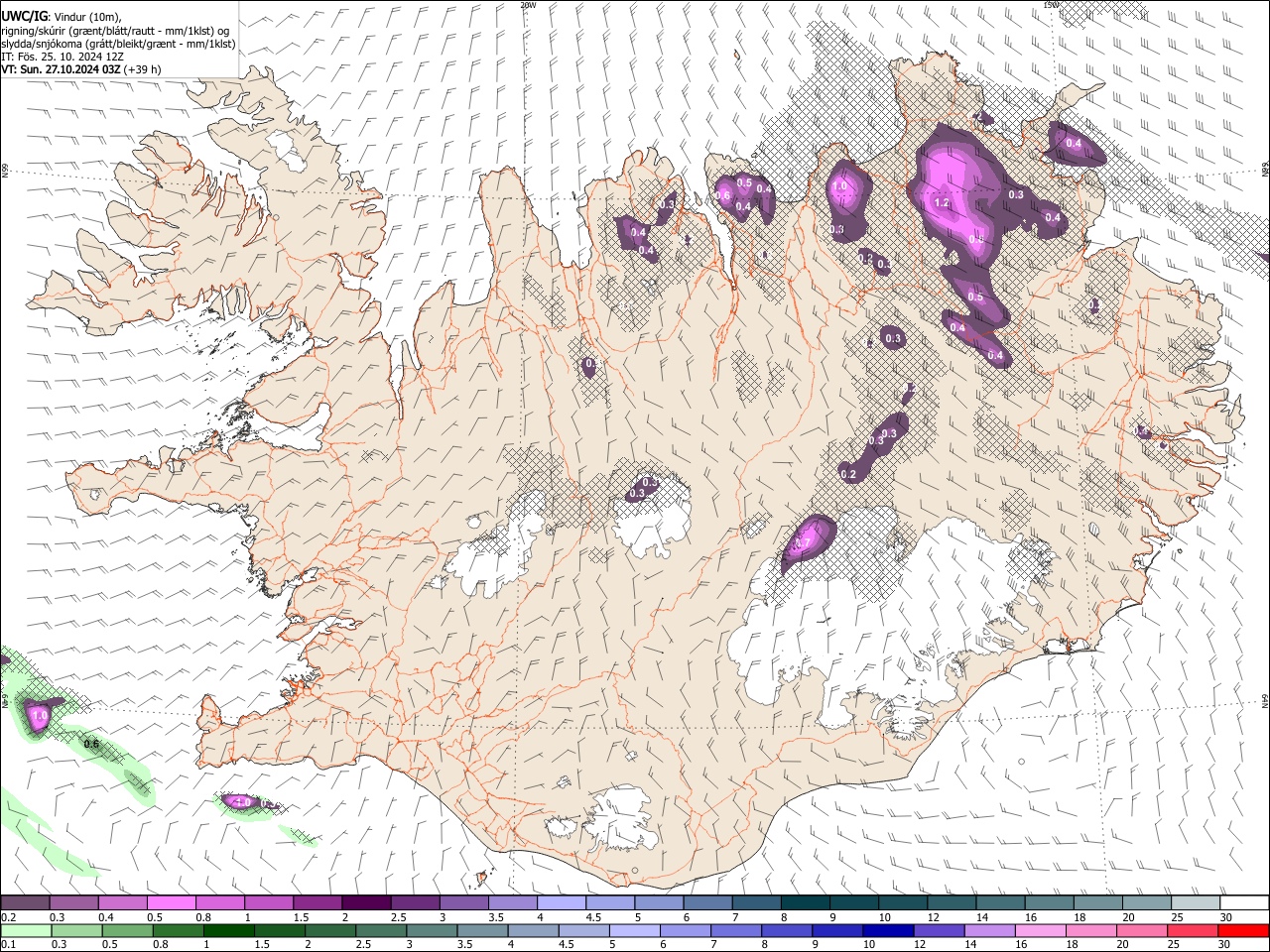Select the darkest purple upper swatch from 2 to 2.5
The image size is (1270, 952).
(x=366, y=903)
